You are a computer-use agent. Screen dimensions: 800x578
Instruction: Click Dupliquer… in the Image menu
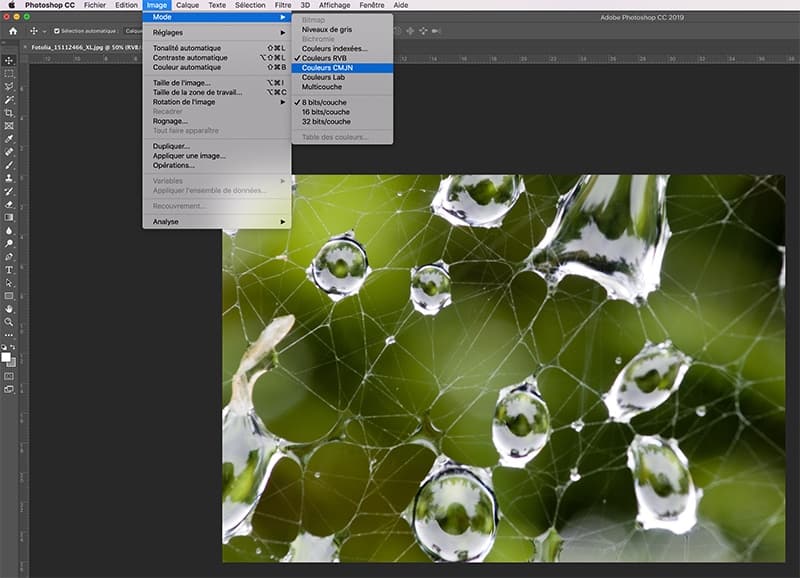click(171, 146)
